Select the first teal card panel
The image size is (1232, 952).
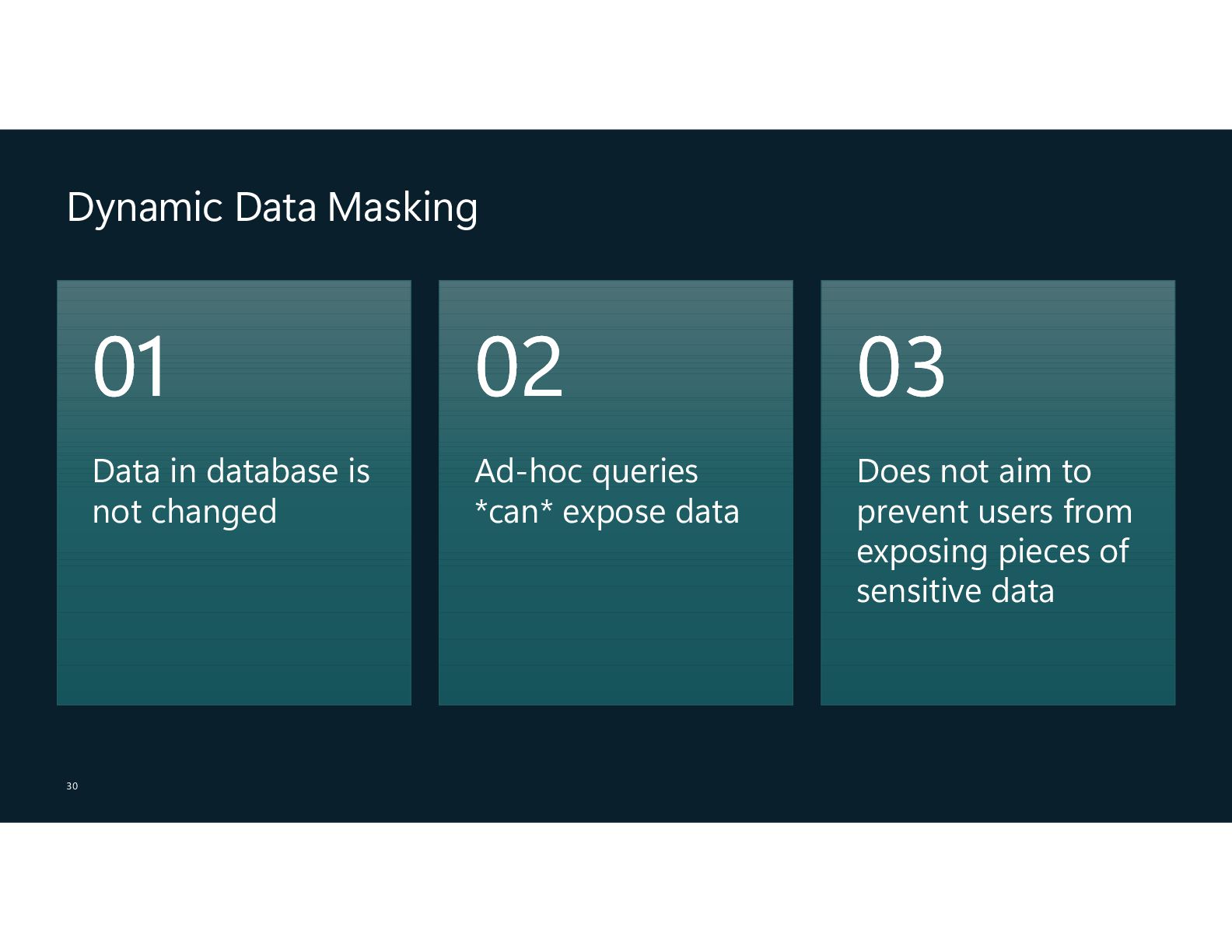click(234, 493)
